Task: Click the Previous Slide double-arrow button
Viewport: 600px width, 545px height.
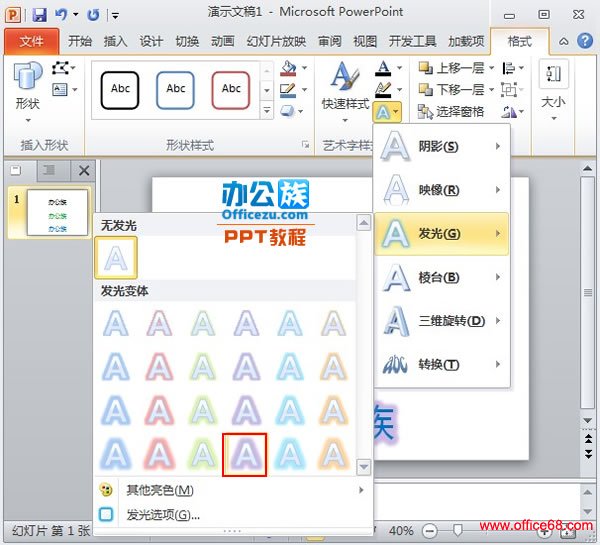Action: (x=588, y=439)
